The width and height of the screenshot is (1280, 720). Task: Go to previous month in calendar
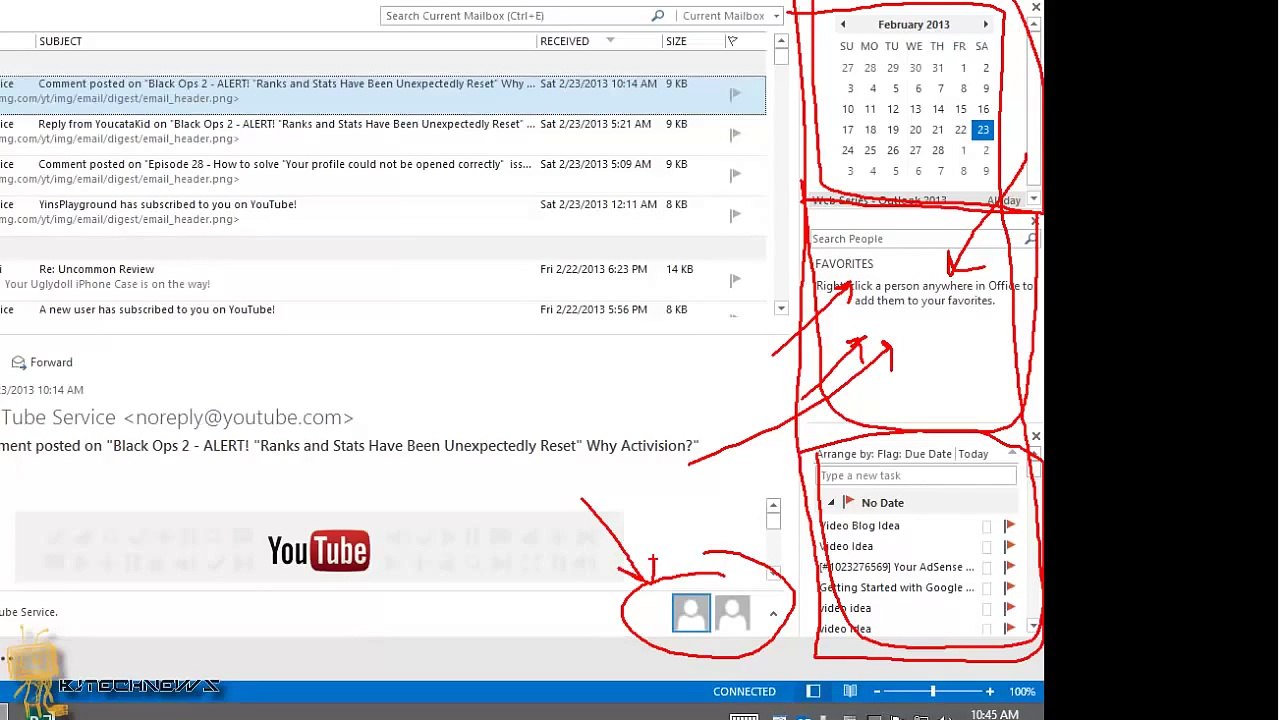tap(843, 24)
